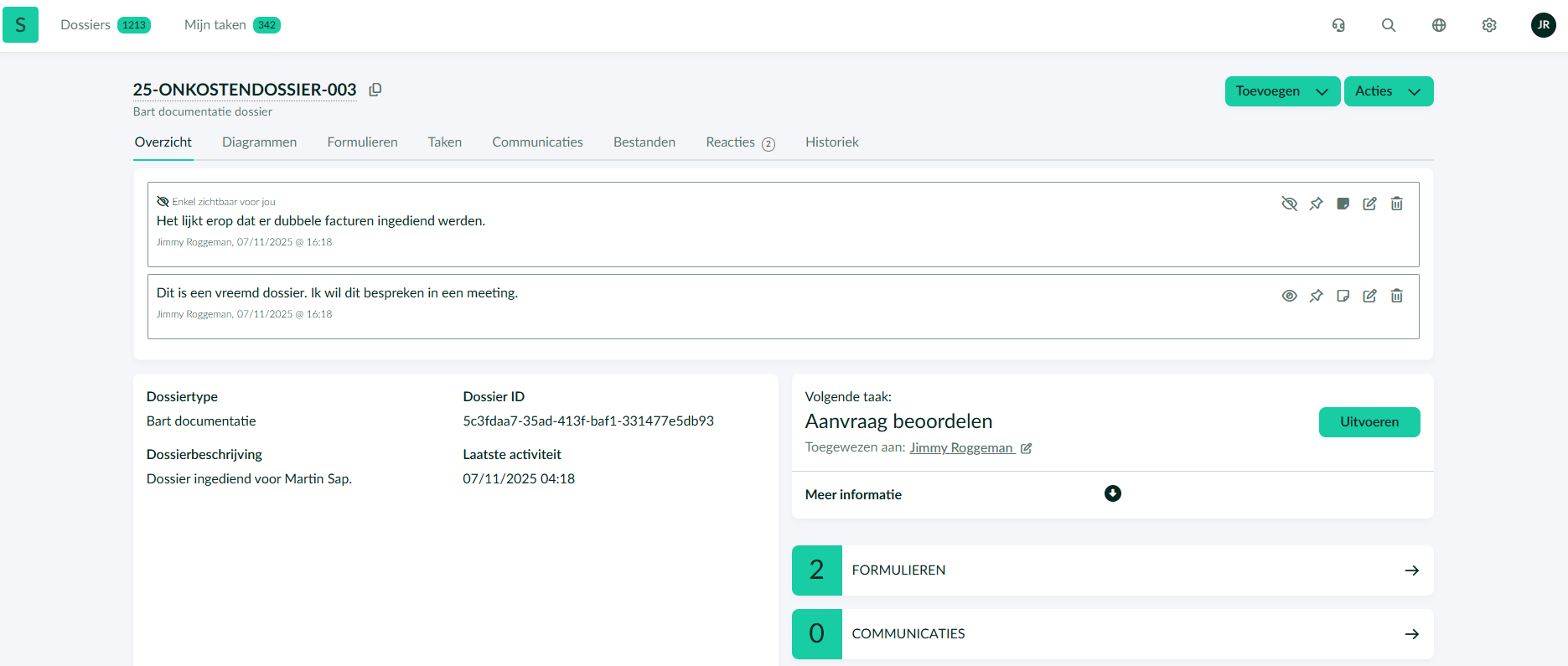Open the Acties dropdown
The image size is (1568, 666).
tap(1388, 91)
